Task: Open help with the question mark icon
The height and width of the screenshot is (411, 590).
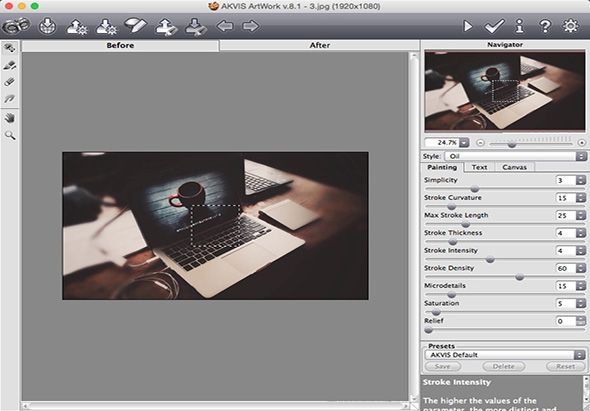Action: coord(545,26)
